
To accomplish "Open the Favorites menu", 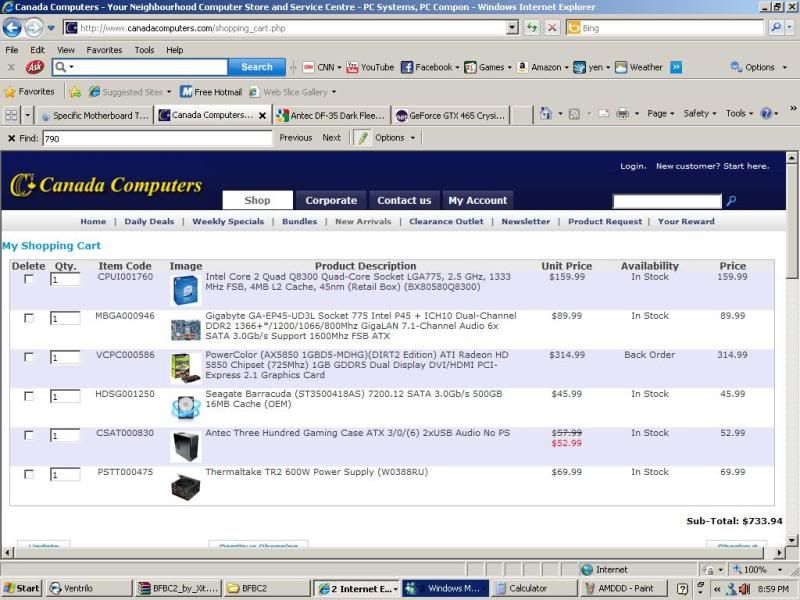I will (104, 50).
